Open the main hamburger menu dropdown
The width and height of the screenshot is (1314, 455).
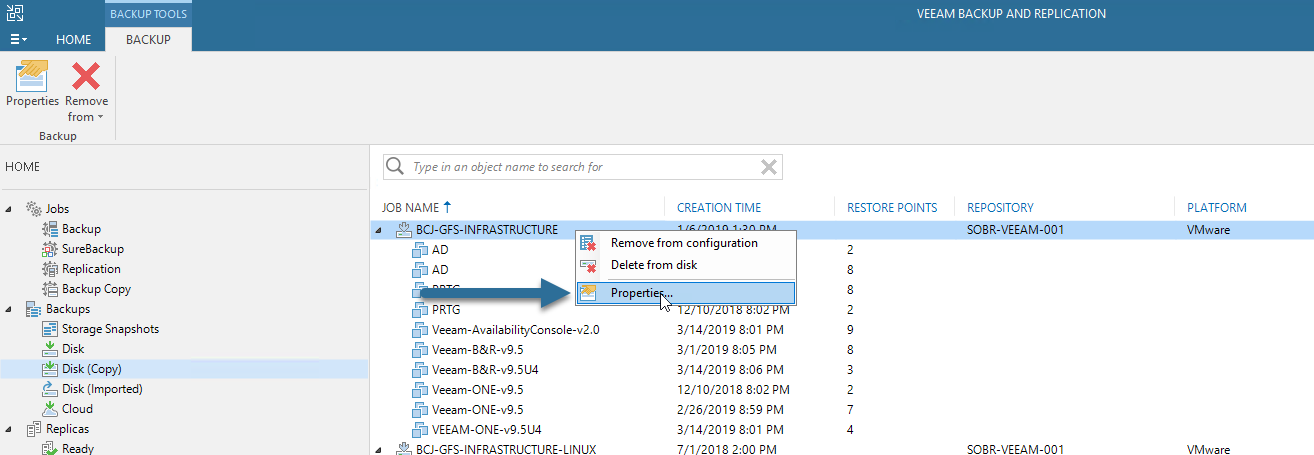pyautogui.click(x=18, y=39)
